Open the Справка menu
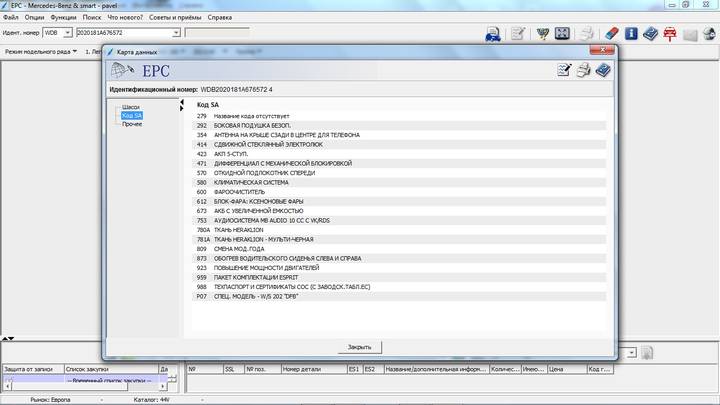720x405 pixels. click(219, 17)
